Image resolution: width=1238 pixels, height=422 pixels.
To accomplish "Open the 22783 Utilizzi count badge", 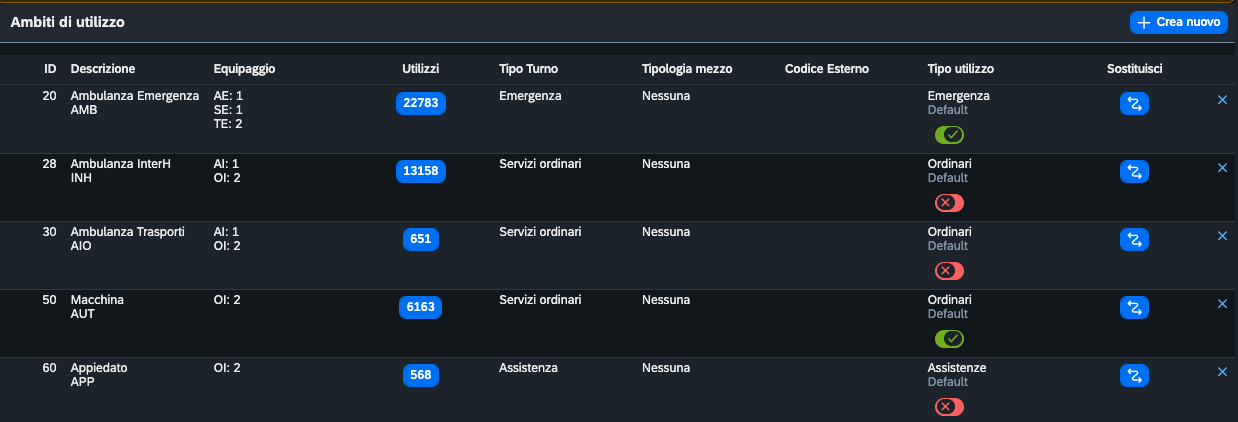I will pyautogui.click(x=421, y=103).
